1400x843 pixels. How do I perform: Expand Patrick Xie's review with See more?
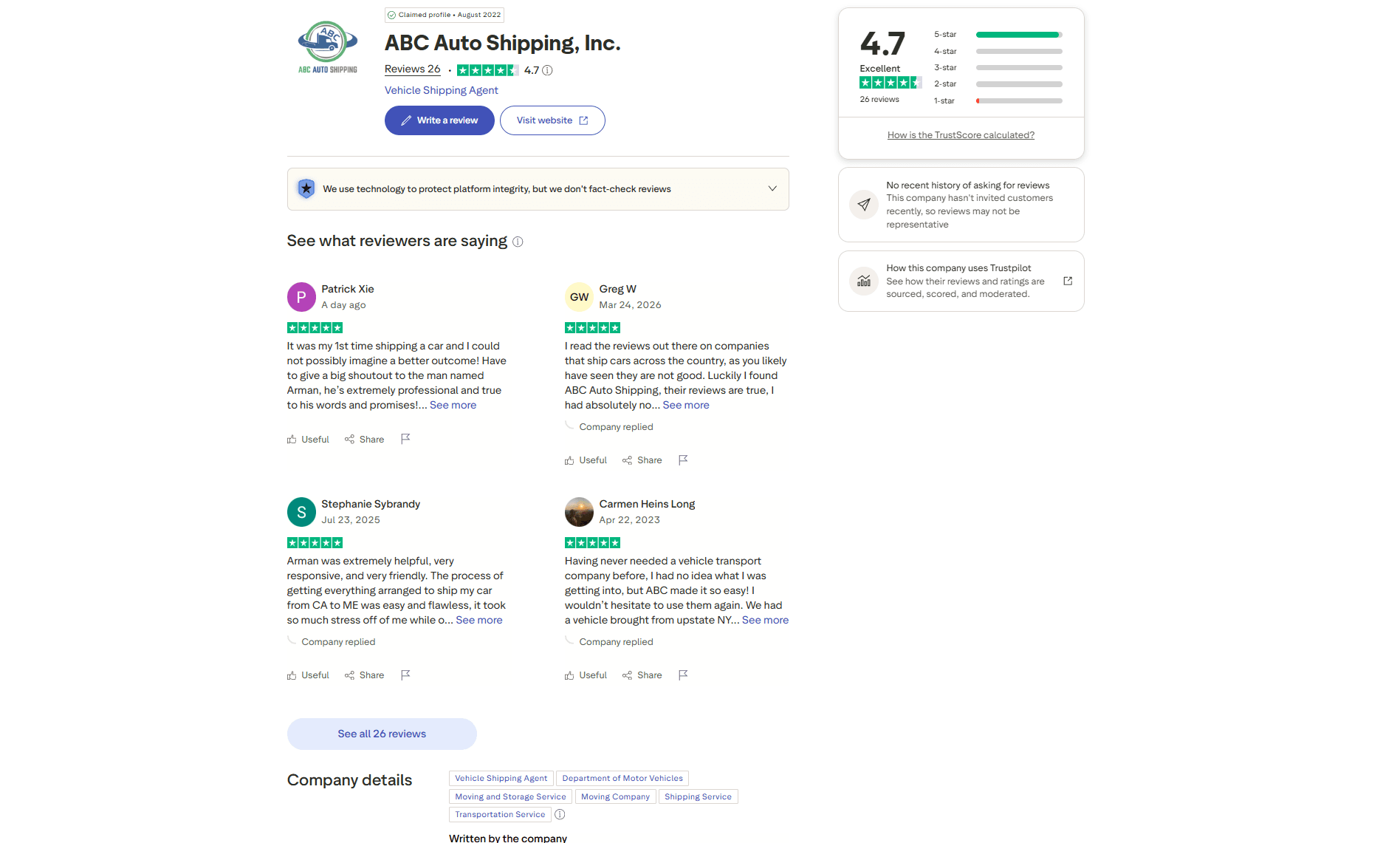coord(453,405)
